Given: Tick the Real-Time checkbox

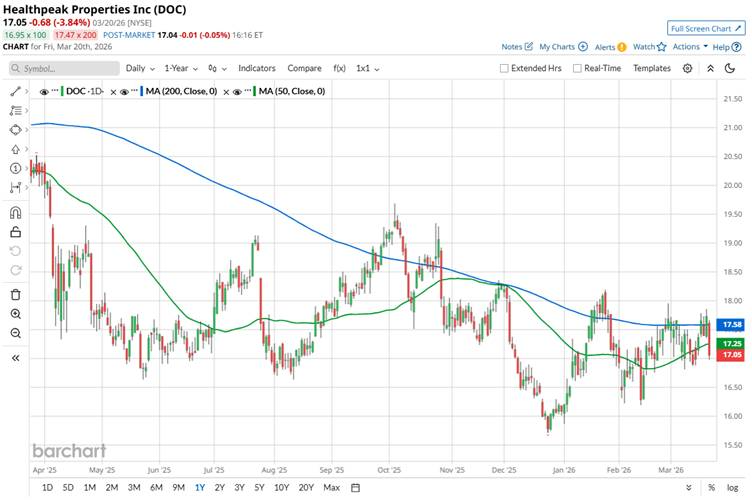Looking at the screenshot, I should [x=577, y=68].
